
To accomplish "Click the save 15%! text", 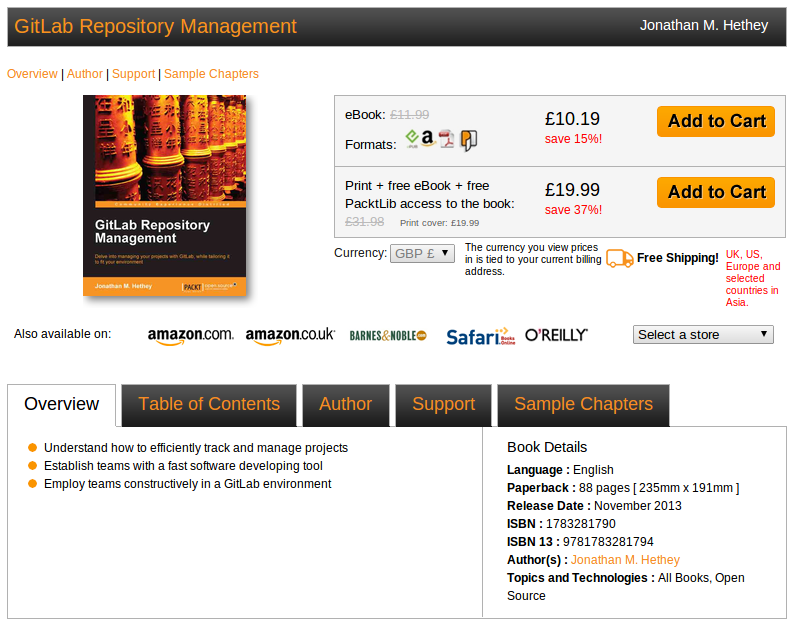I will click(573, 139).
